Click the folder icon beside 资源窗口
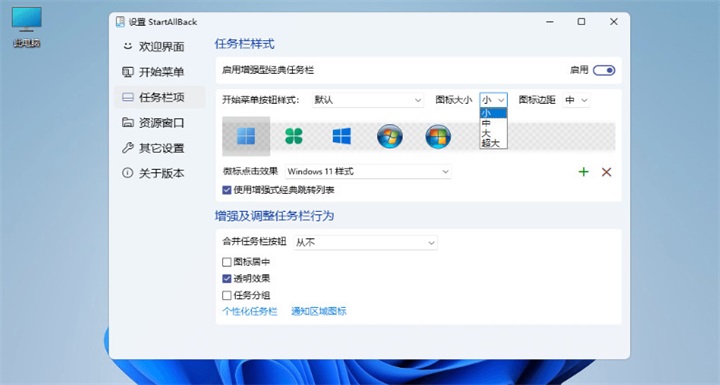The image size is (720, 385). pyautogui.click(x=128, y=122)
